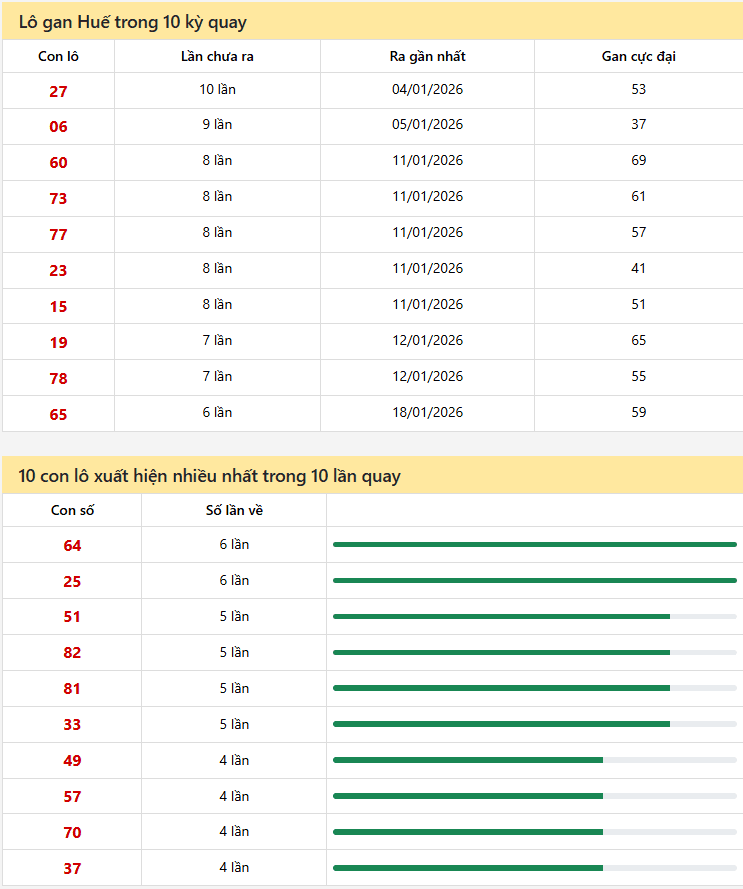Click the 'Lần chưa ra' column header
743x889 pixels.
pyautogui.click(x=217, y=56)
